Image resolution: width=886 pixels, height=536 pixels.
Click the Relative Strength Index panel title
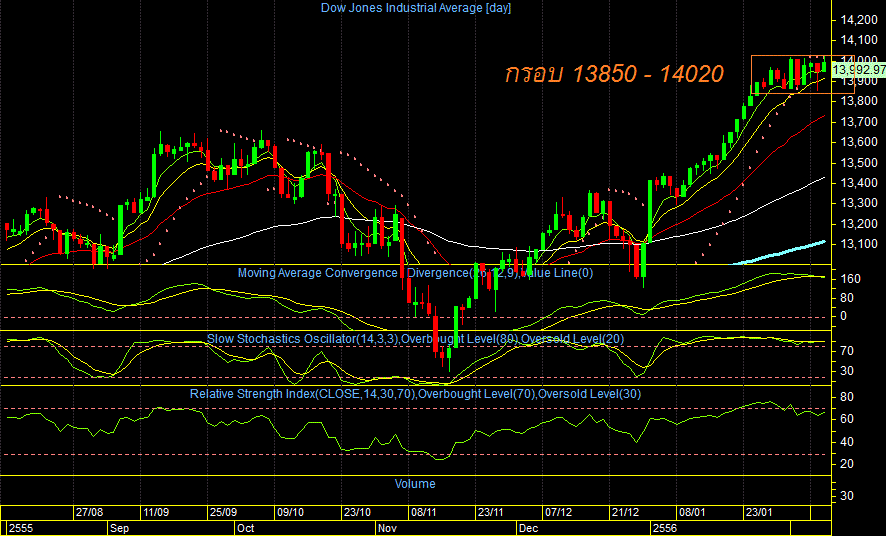click(415, 394)
